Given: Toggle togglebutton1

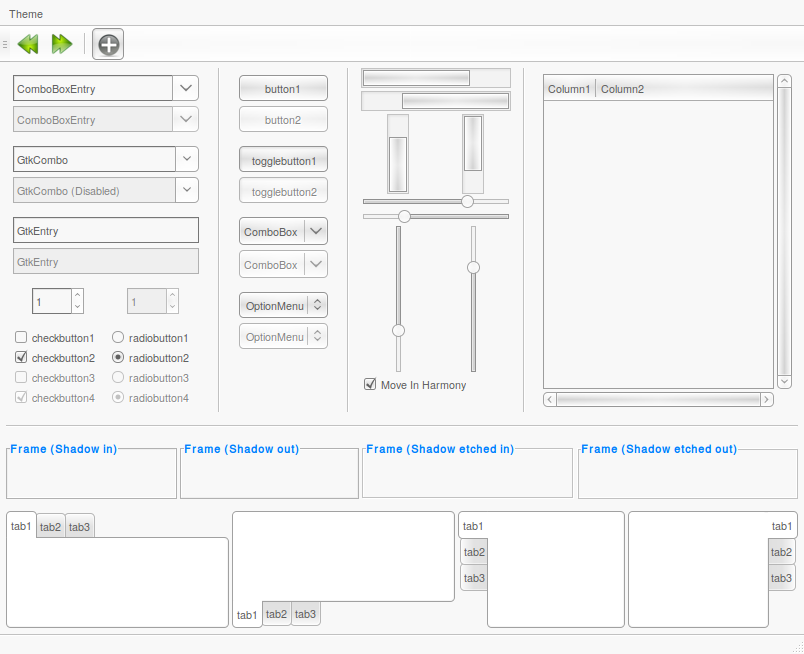Looking at the screenshot, I should (283, 160).
